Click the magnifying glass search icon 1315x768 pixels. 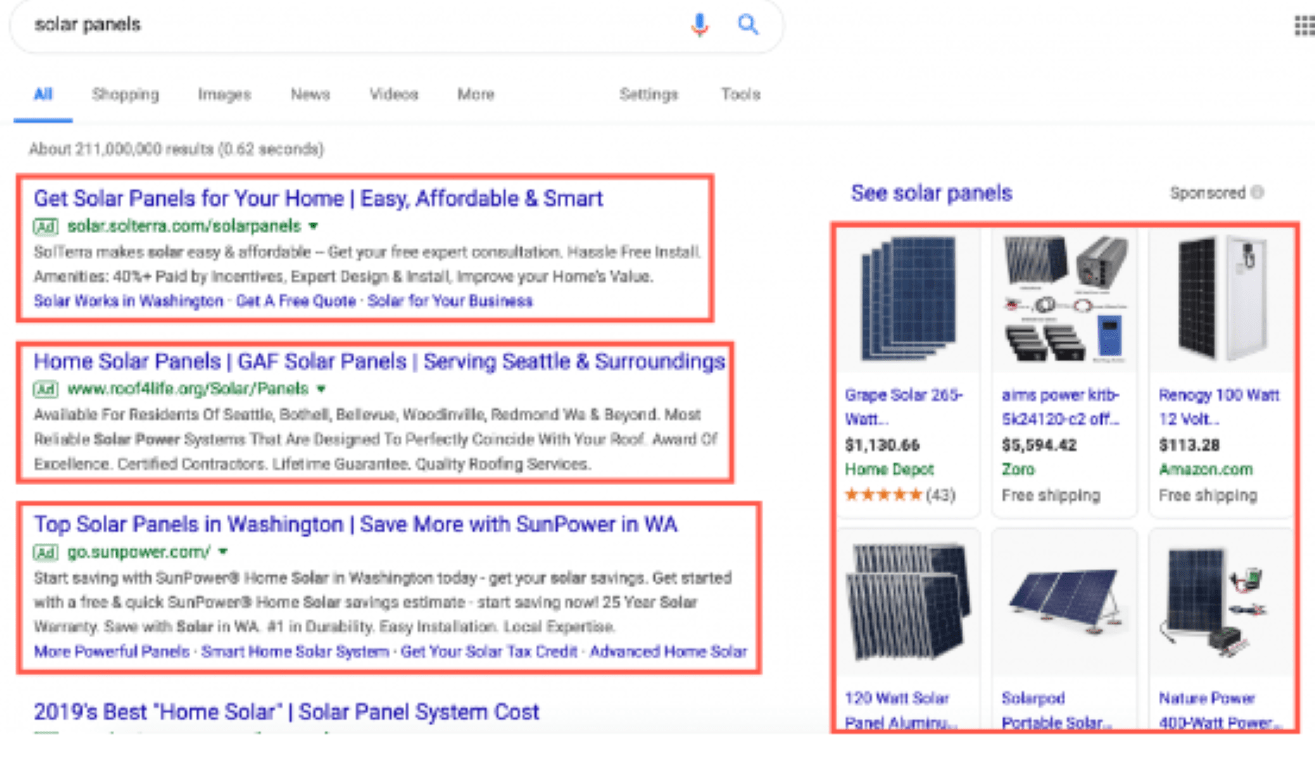[748, 25]
